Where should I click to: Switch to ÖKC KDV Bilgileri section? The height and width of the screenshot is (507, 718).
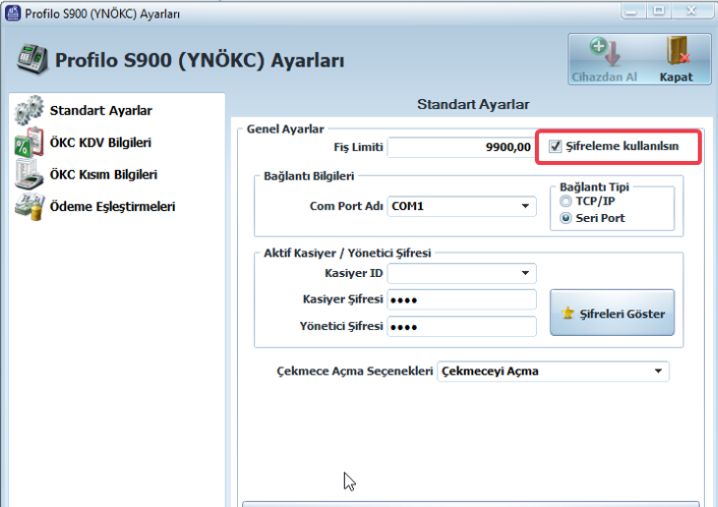[100, 142]
